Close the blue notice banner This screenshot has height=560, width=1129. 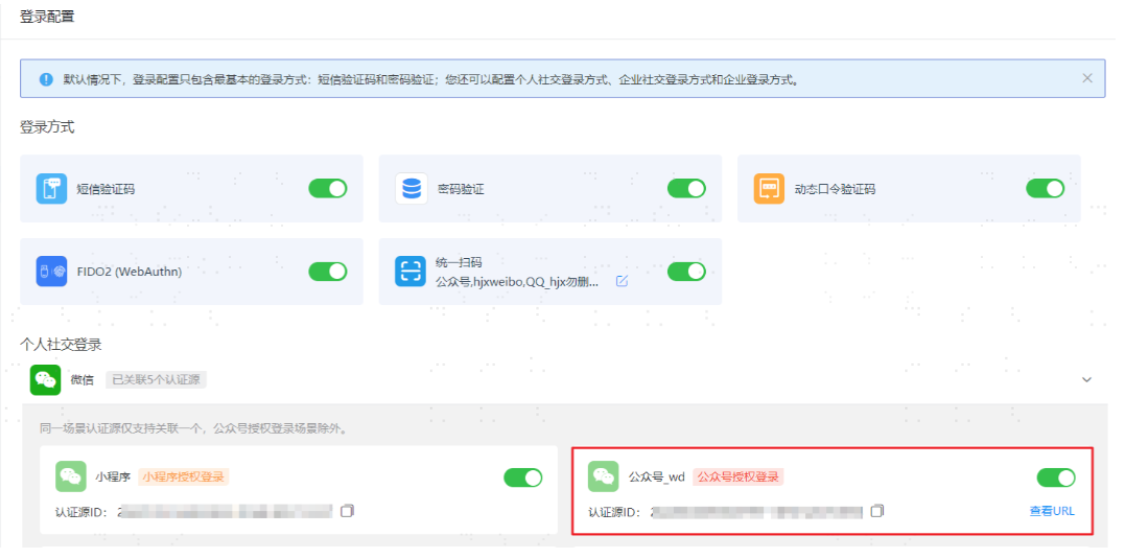pos(1087,78)
